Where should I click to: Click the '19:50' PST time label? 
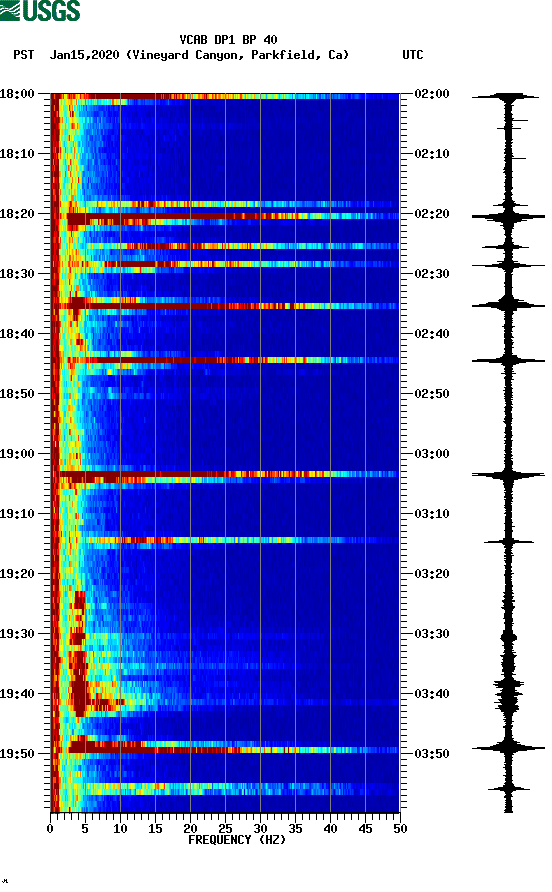click(17, 754)
